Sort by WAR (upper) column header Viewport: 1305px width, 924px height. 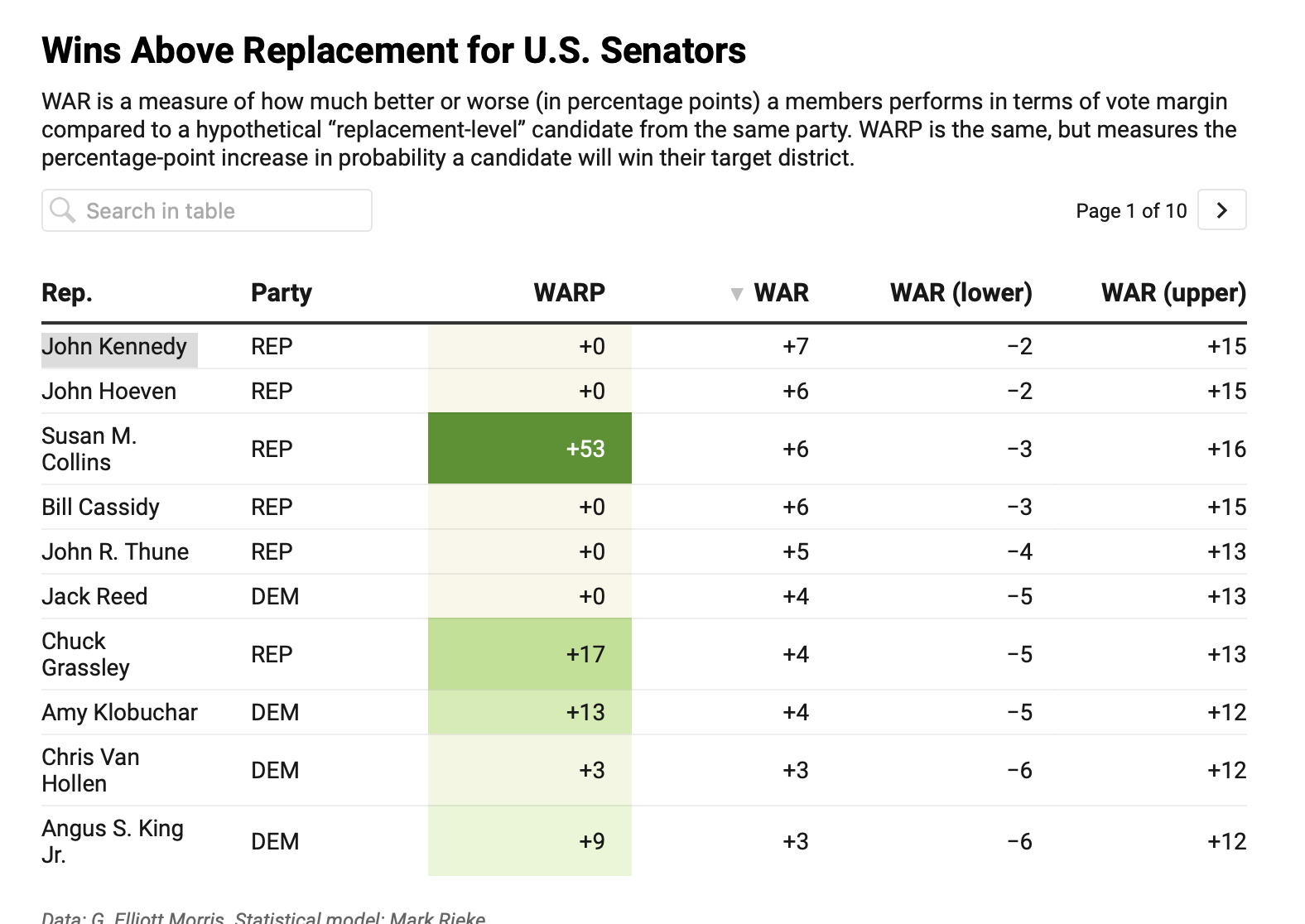pos(1173,293)
